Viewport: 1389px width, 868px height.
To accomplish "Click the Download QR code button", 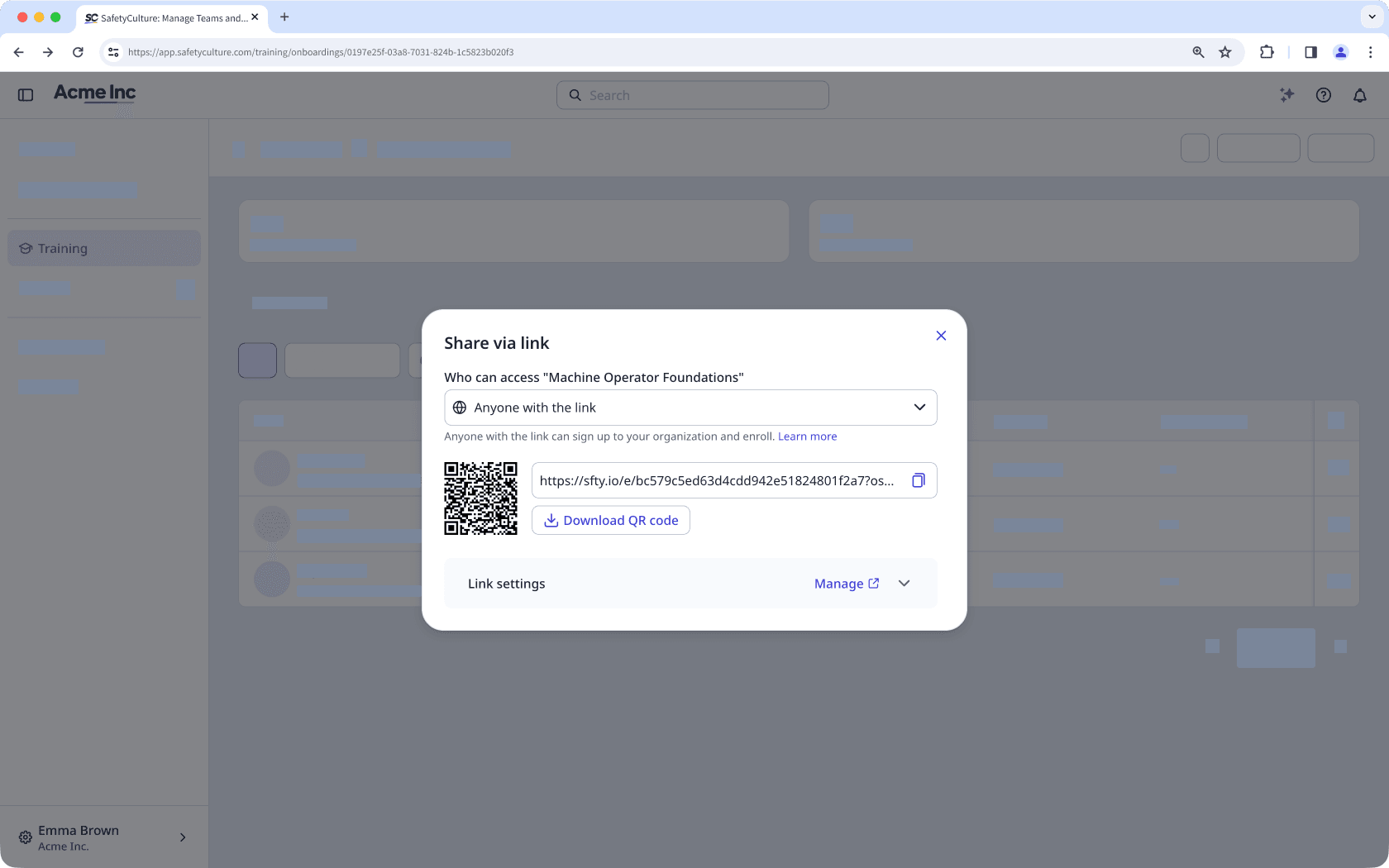I will 611,520.
